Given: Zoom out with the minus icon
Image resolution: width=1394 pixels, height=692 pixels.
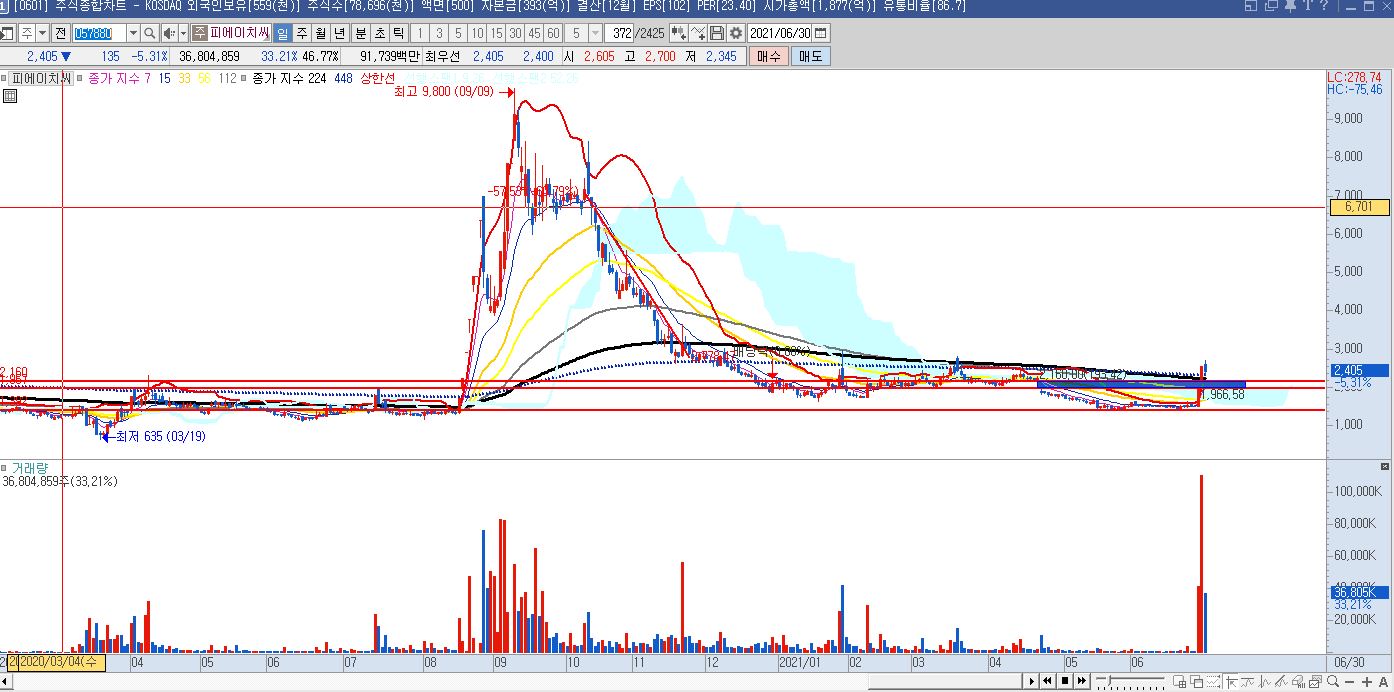Looking at the screenshot, I should pyautogui.click(x=1349, y=682).
